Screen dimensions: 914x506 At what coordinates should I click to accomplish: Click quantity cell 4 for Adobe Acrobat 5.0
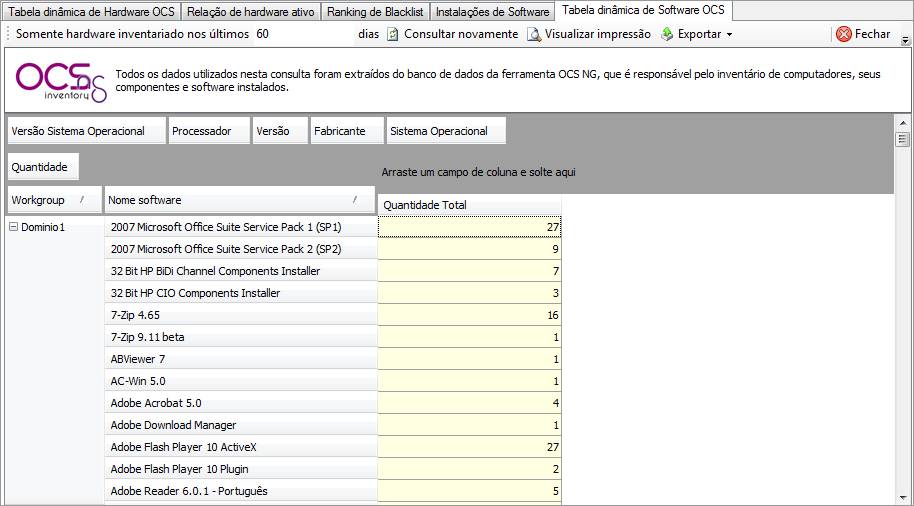[x=469, y=403]
